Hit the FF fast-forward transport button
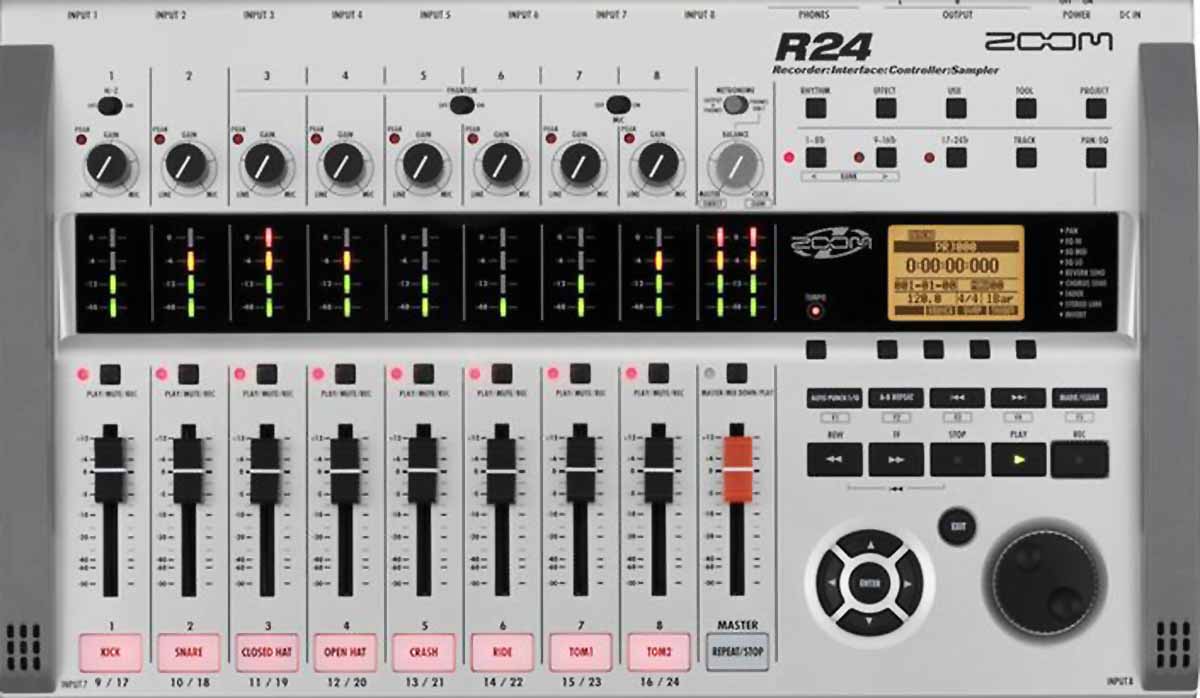The height and width of the screenshot is (698, 1200). click(x=896, y=460)
